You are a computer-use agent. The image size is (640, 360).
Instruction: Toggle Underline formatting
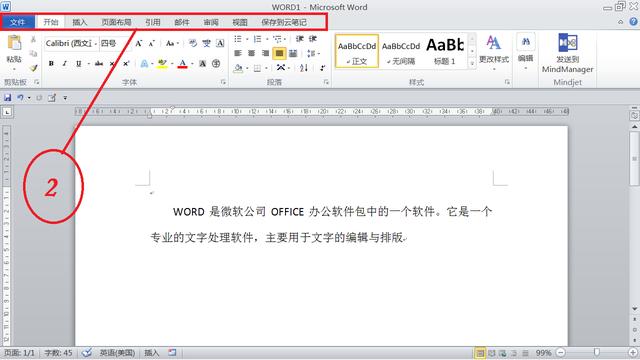tap(78, 64)
